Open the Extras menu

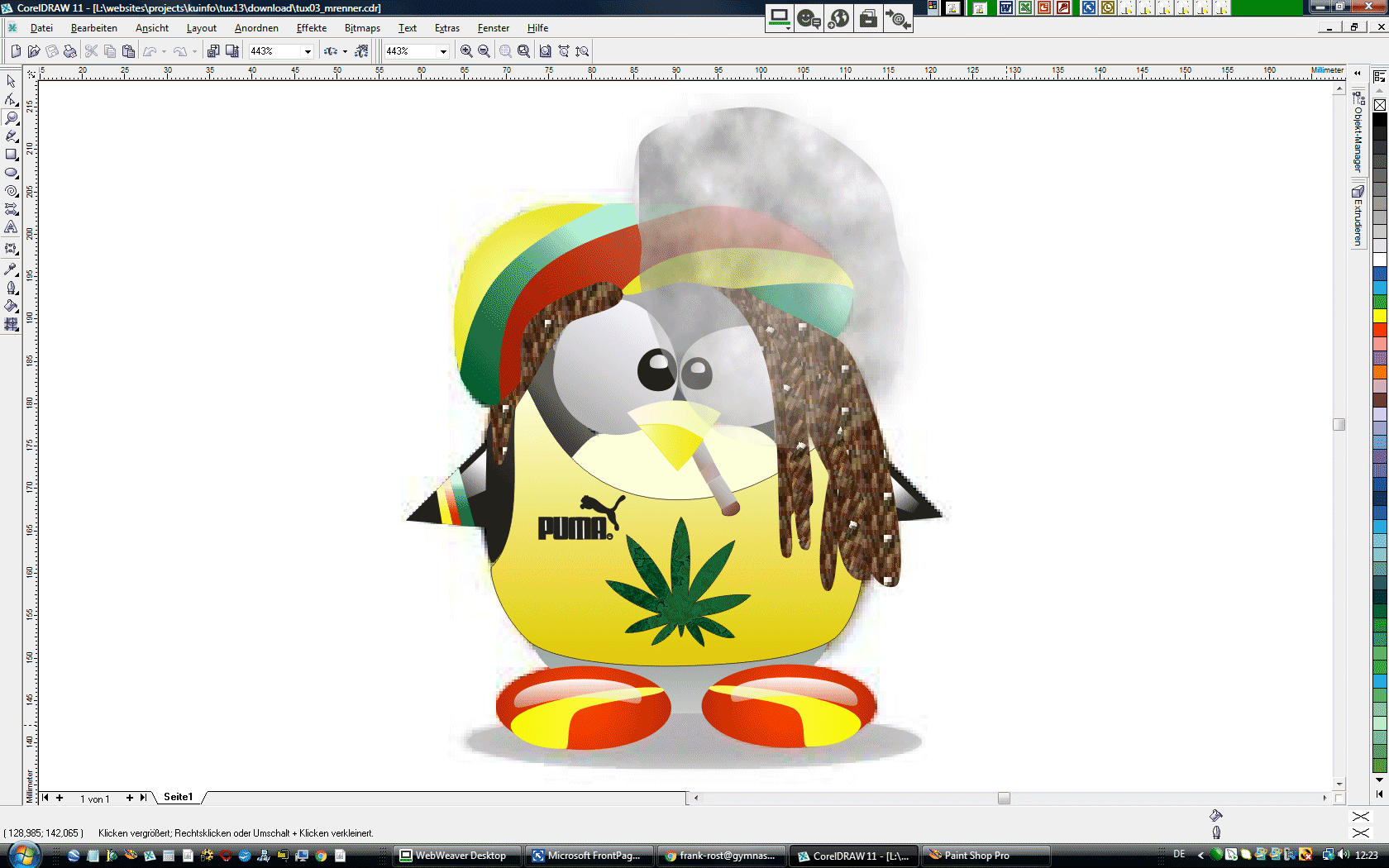click(x=447, y=28)
